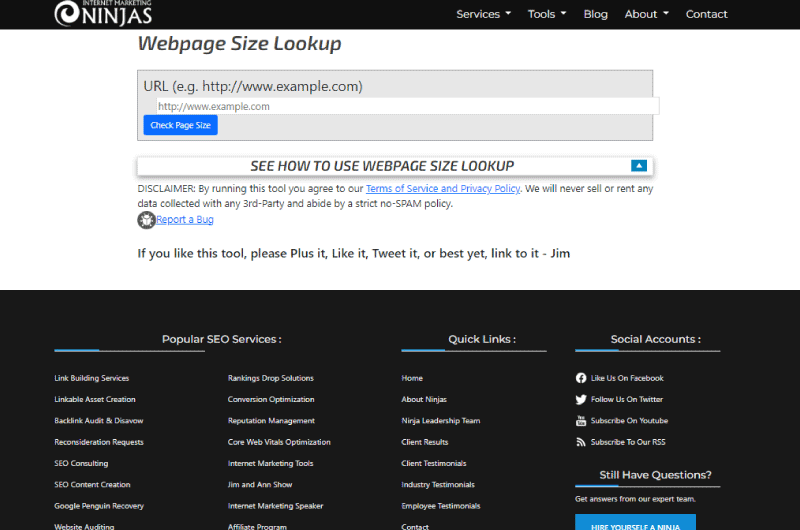This screenshot has width=800, height=530.
Task: Click the Check Page Size button
Action: click(181, 125)
